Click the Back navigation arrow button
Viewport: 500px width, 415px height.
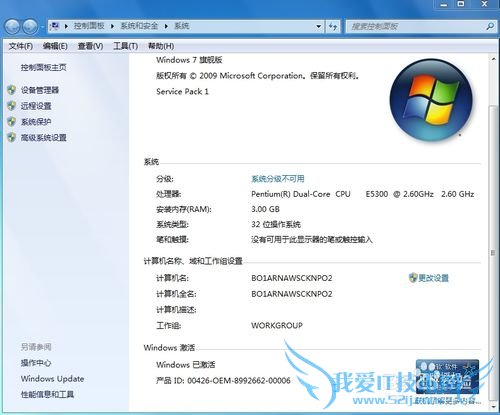[12, 26]
